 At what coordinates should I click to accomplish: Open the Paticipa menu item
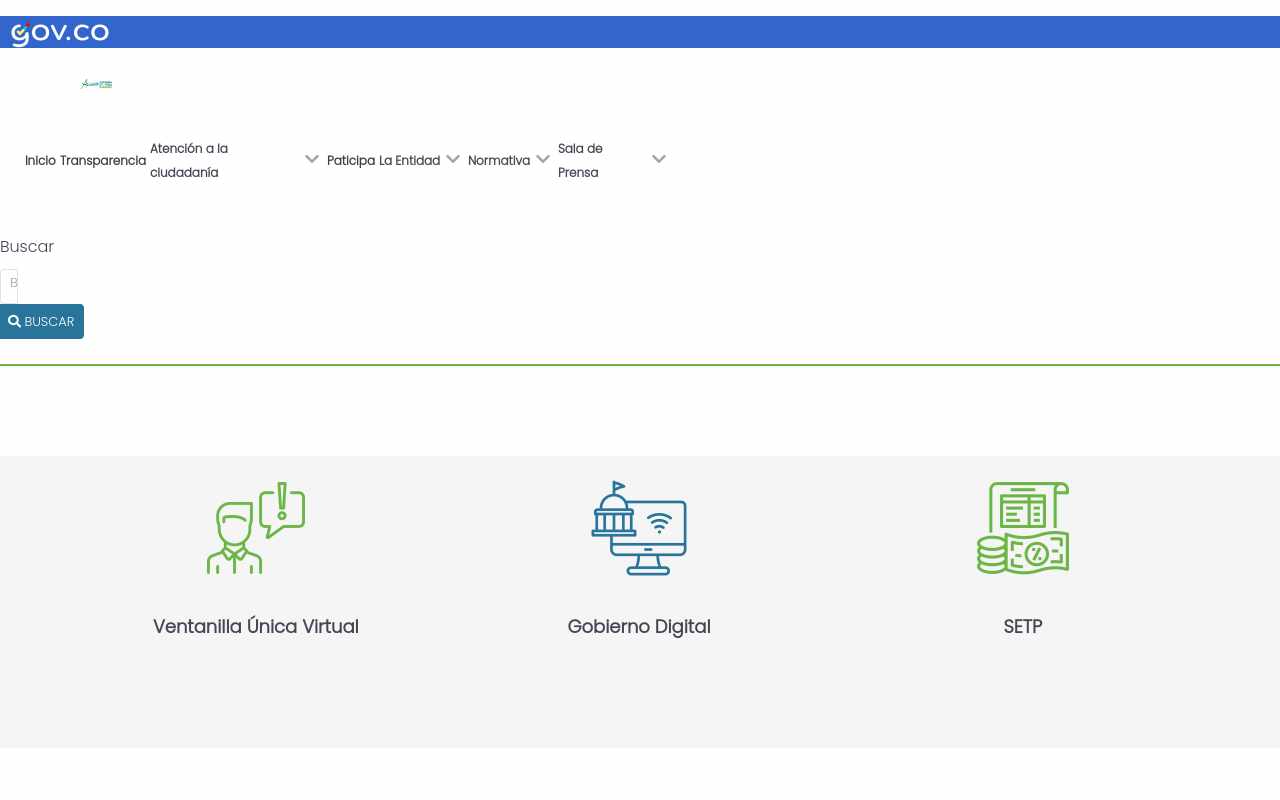click(x=351, y=161)
